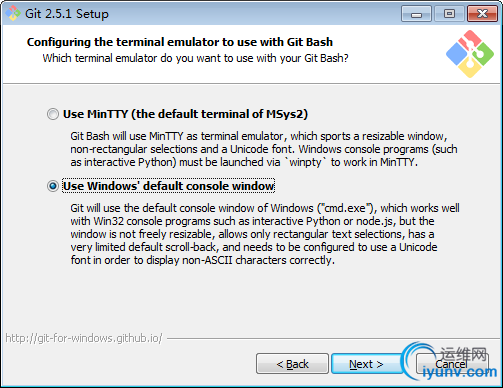This screenshot has width=503, height=388.
Task: Click the iyunv.com watermark text
Action: point(459,372)
